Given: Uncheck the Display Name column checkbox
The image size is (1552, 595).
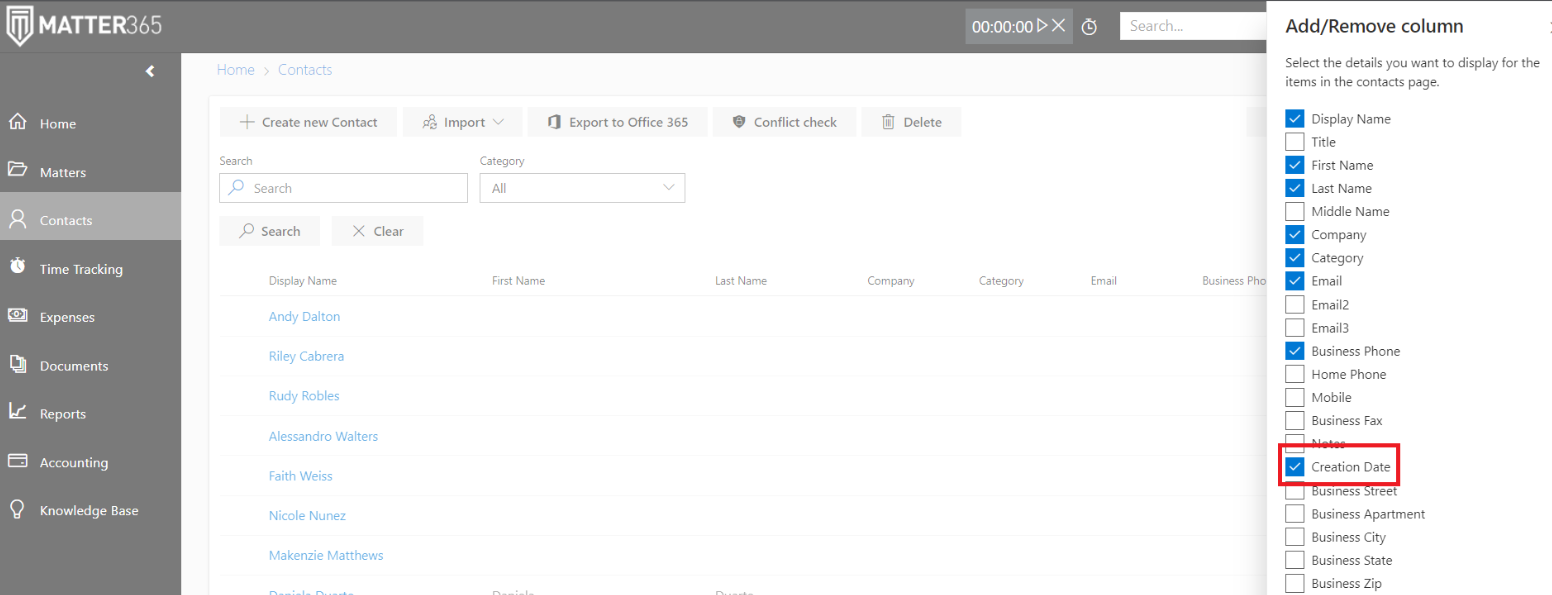Looking at the screenshot, I should [x=1295, y=118].
